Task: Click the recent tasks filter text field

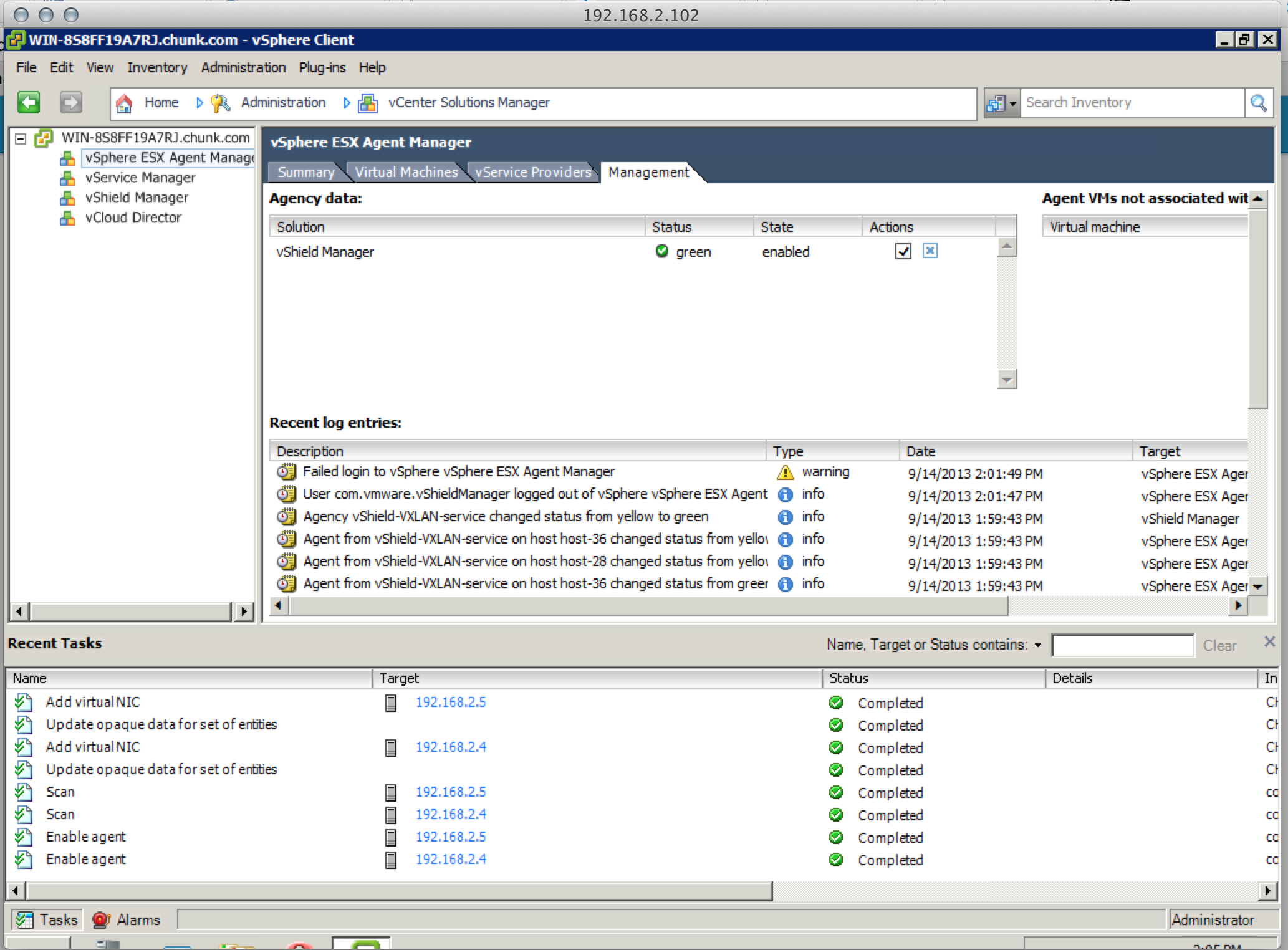Action: [1122, 645]
